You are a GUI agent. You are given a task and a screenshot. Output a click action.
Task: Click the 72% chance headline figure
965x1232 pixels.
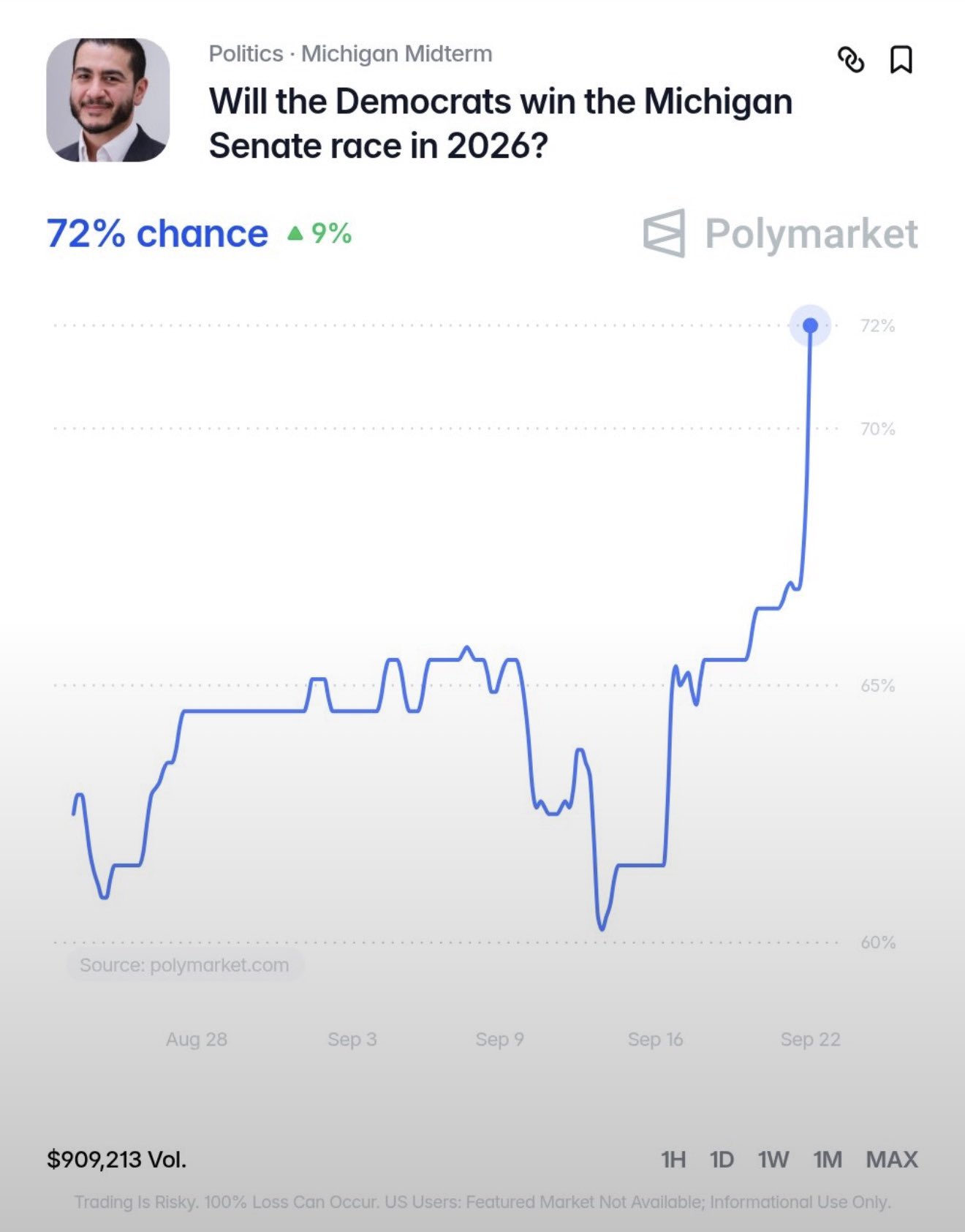pyautogui.click(x=157, y=234)
